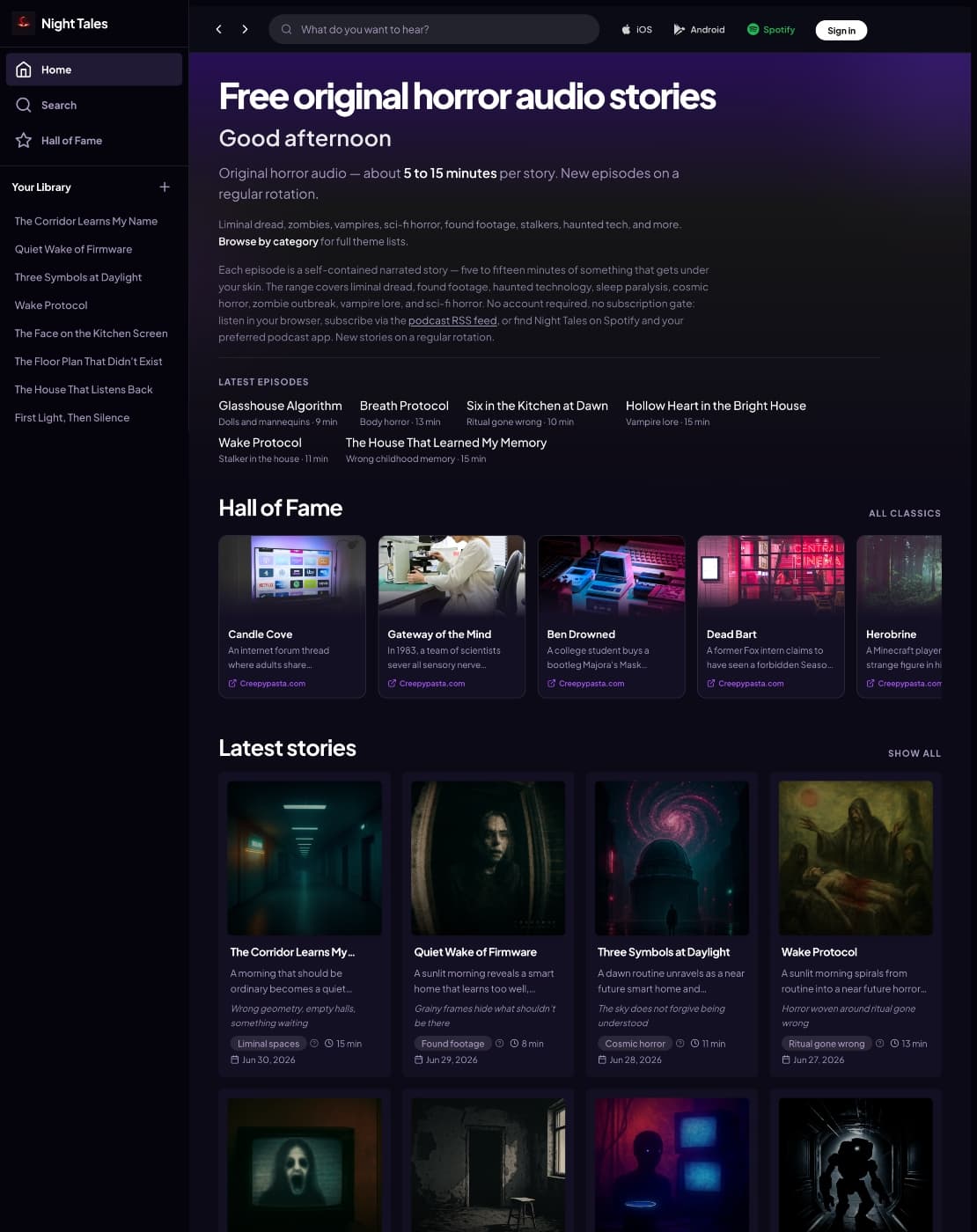
Task: Open Night Tales on Spotify
Action: coord(771,29)
